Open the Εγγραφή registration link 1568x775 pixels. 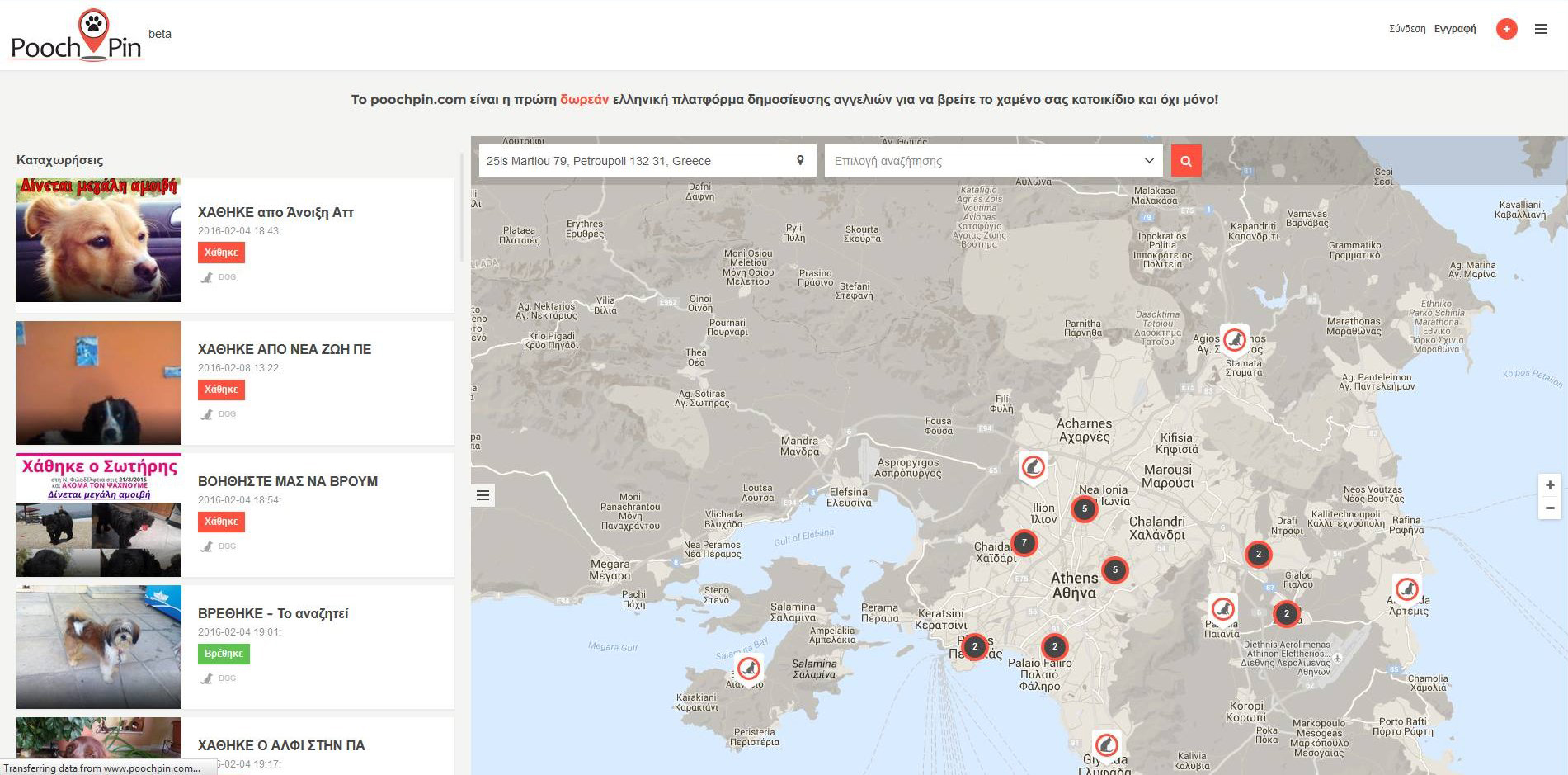click(x=1455, y=29)
